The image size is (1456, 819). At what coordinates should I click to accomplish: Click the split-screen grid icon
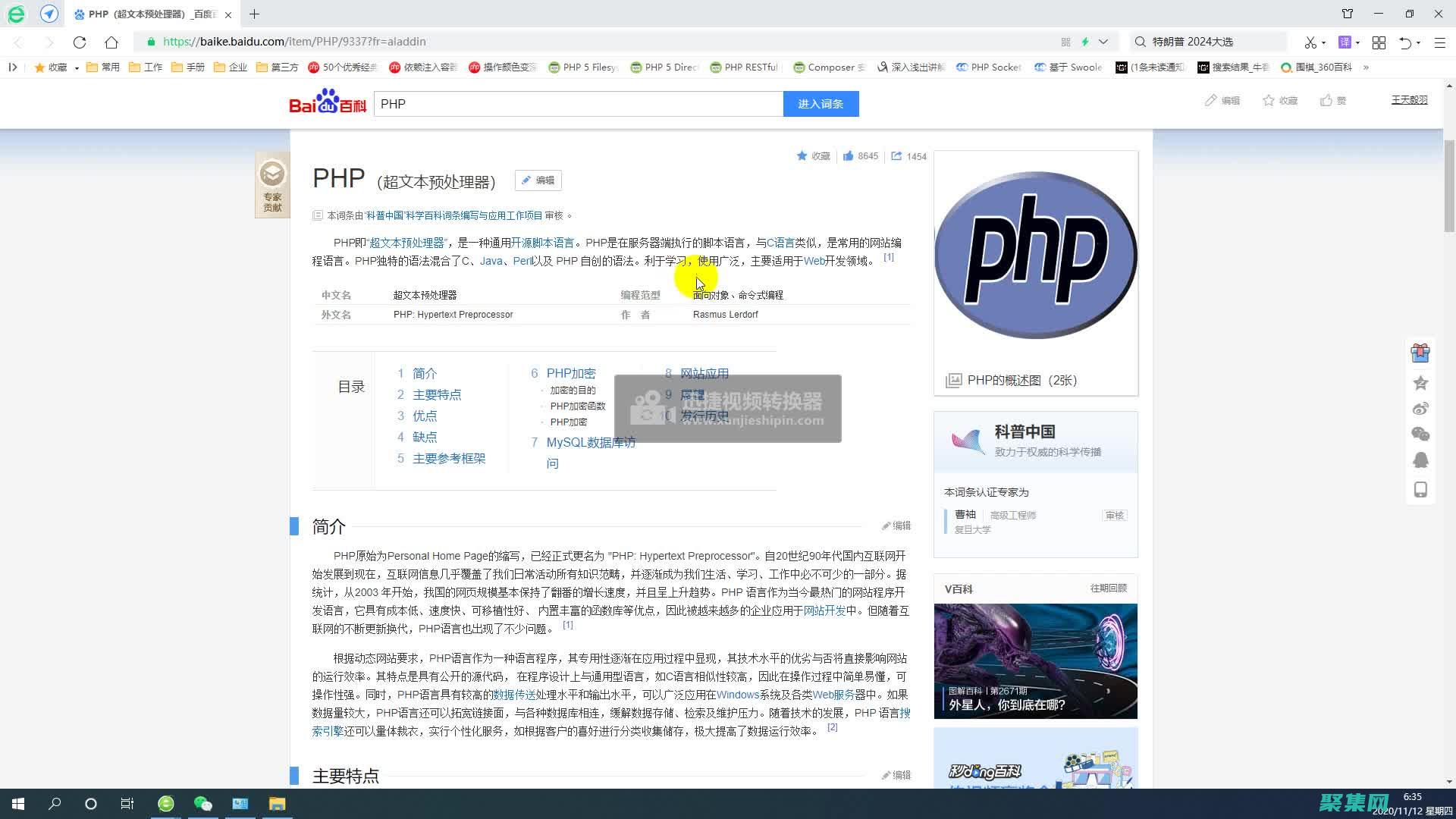tap(1379, 42)
